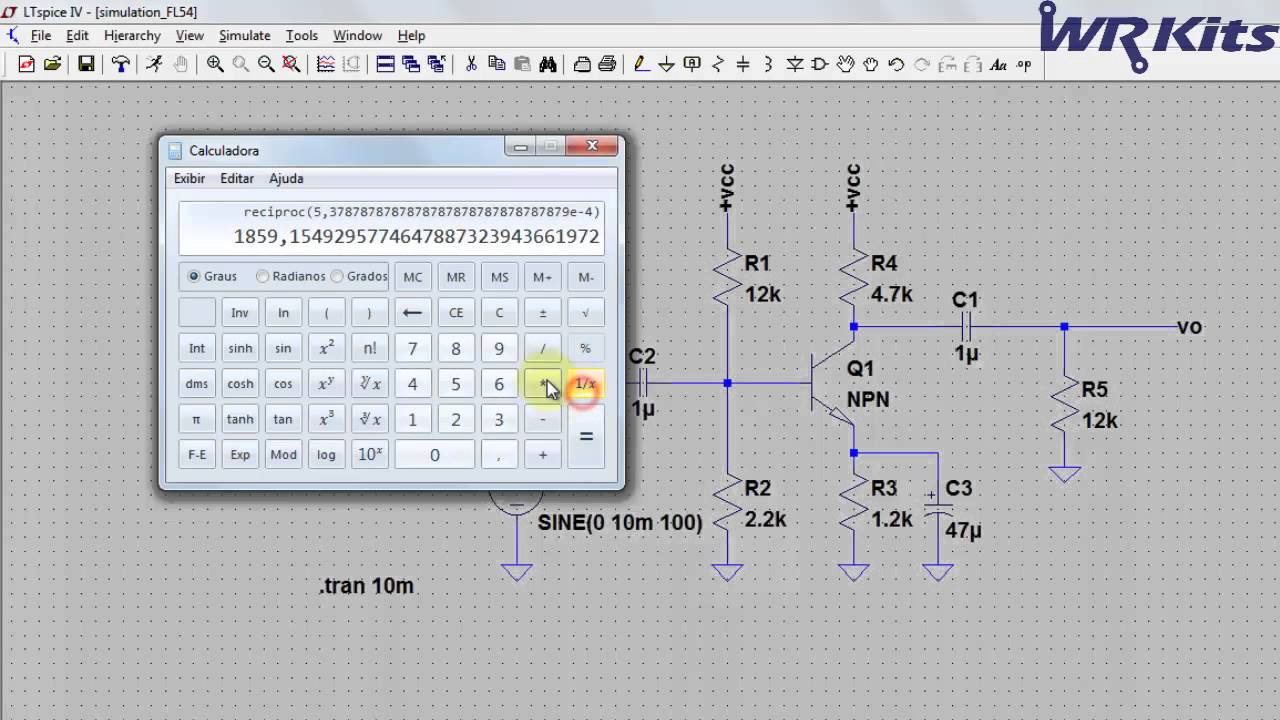Screen dimensions: 1280x720
Task: Select the Drag hand tool
Action: click(x=871, y=64)
